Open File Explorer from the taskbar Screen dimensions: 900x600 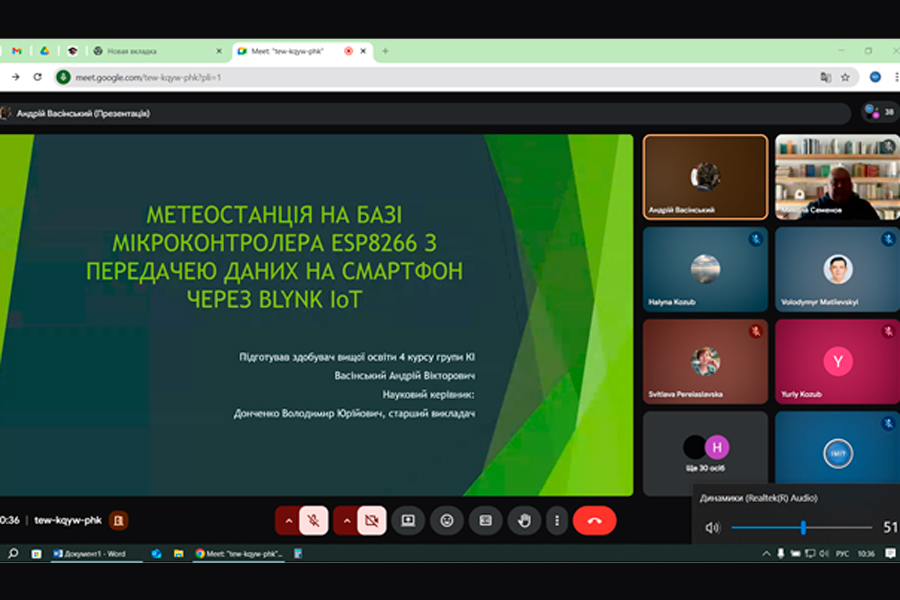(x=179, y=553)
